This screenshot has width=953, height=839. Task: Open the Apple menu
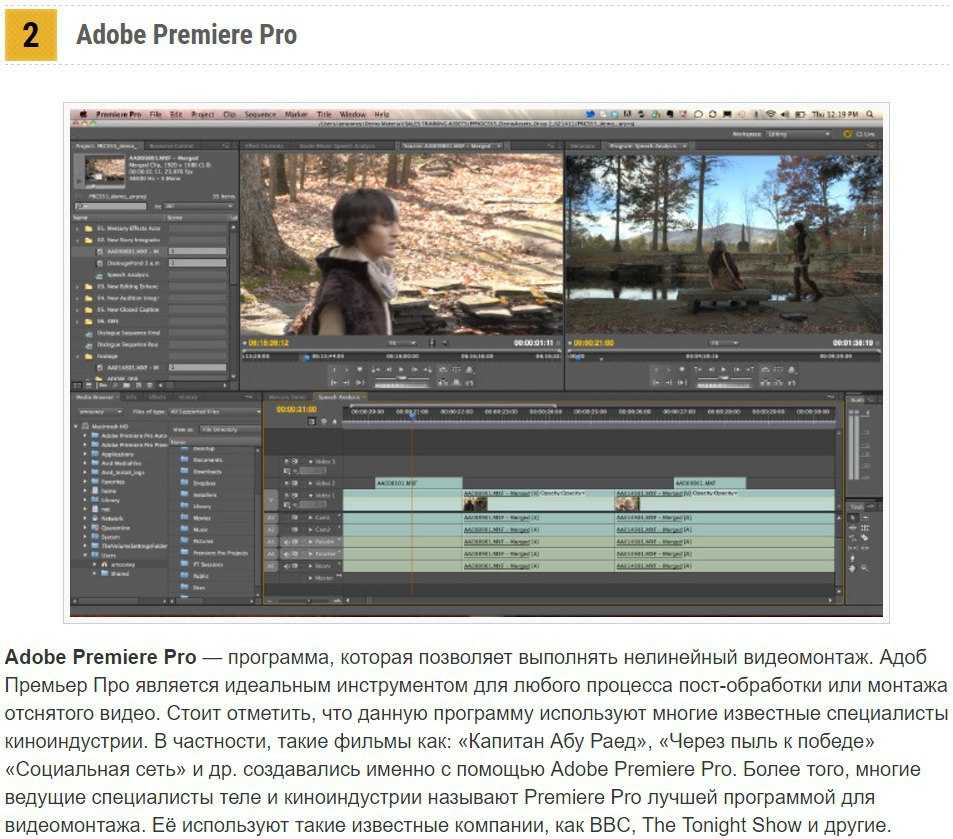(x=83, y=114)
